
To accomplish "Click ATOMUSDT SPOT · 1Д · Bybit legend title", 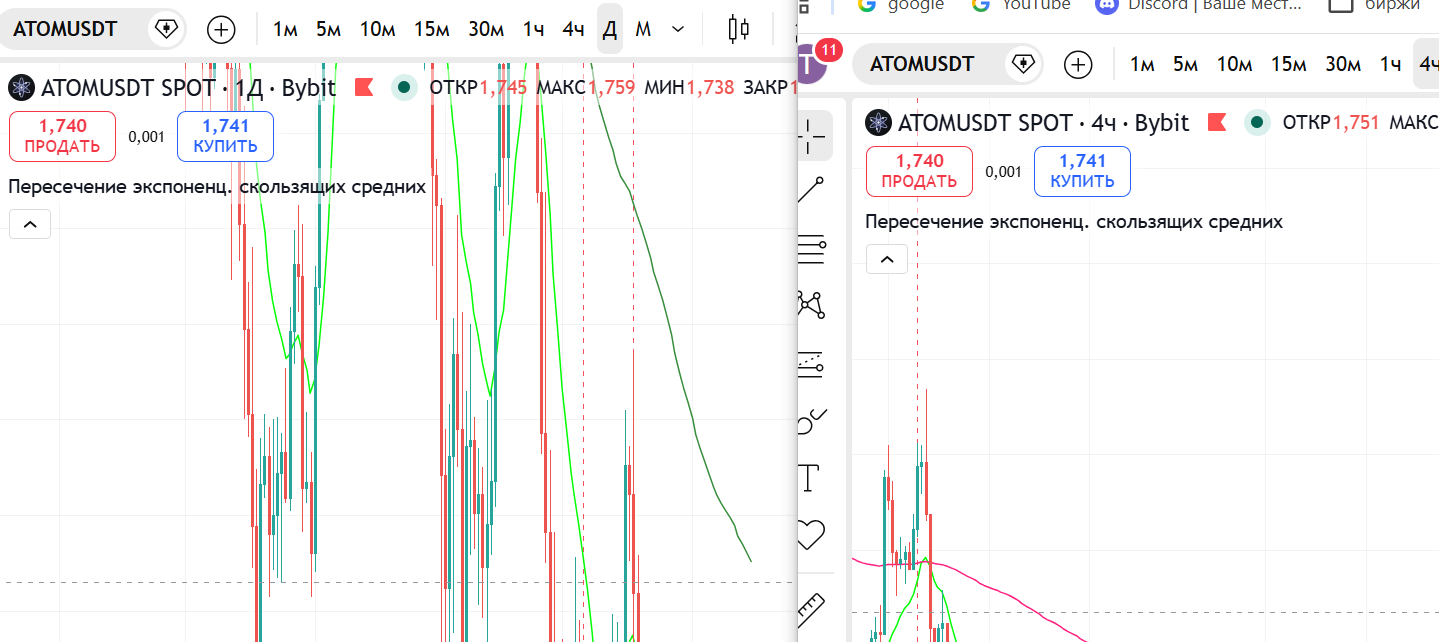I will 188,88.
